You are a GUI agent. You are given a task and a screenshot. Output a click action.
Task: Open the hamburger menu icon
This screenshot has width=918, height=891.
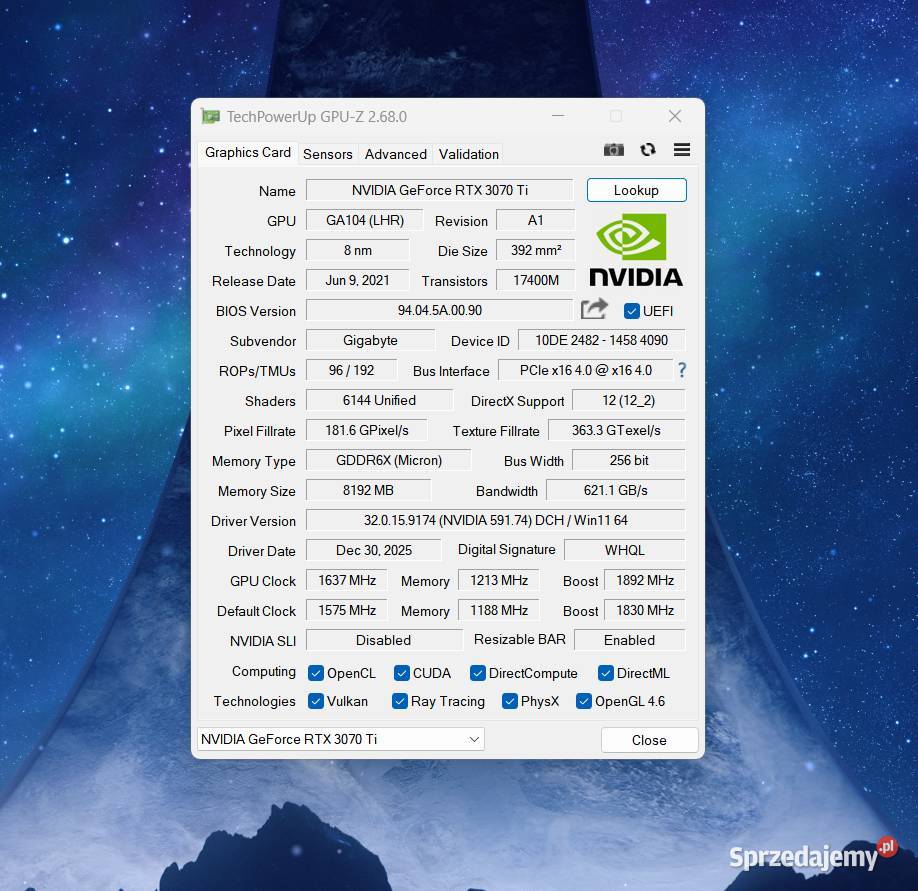coord(682,149)
